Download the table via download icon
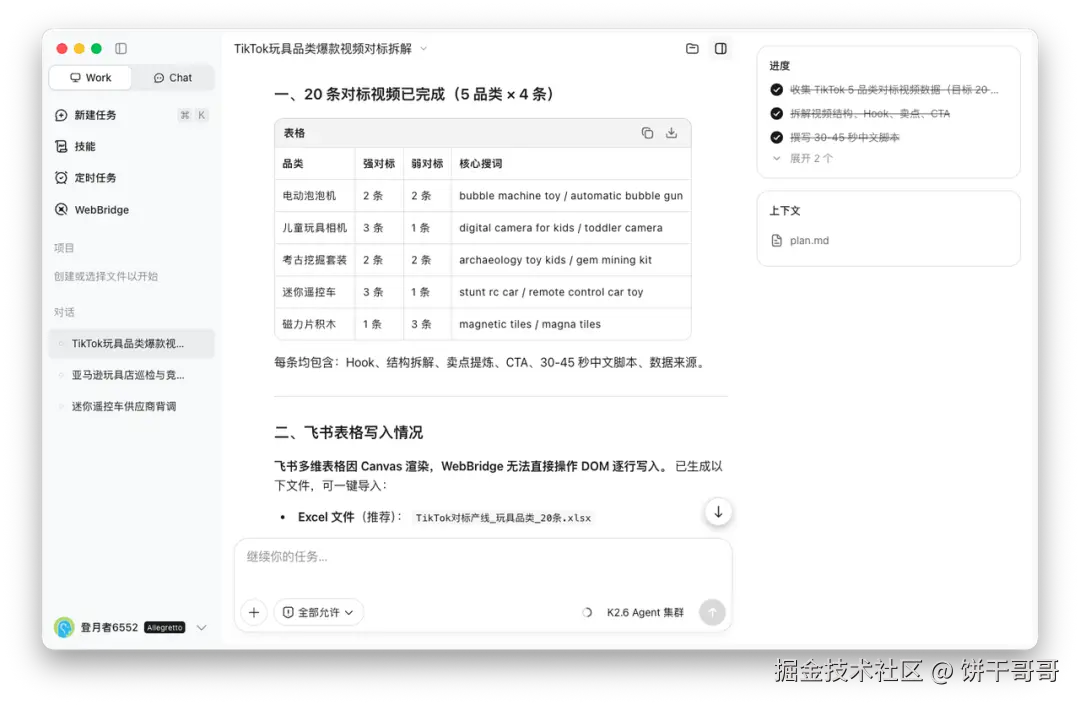The height and width of the screenshot is (705, 1080). (x=672, y=133)
